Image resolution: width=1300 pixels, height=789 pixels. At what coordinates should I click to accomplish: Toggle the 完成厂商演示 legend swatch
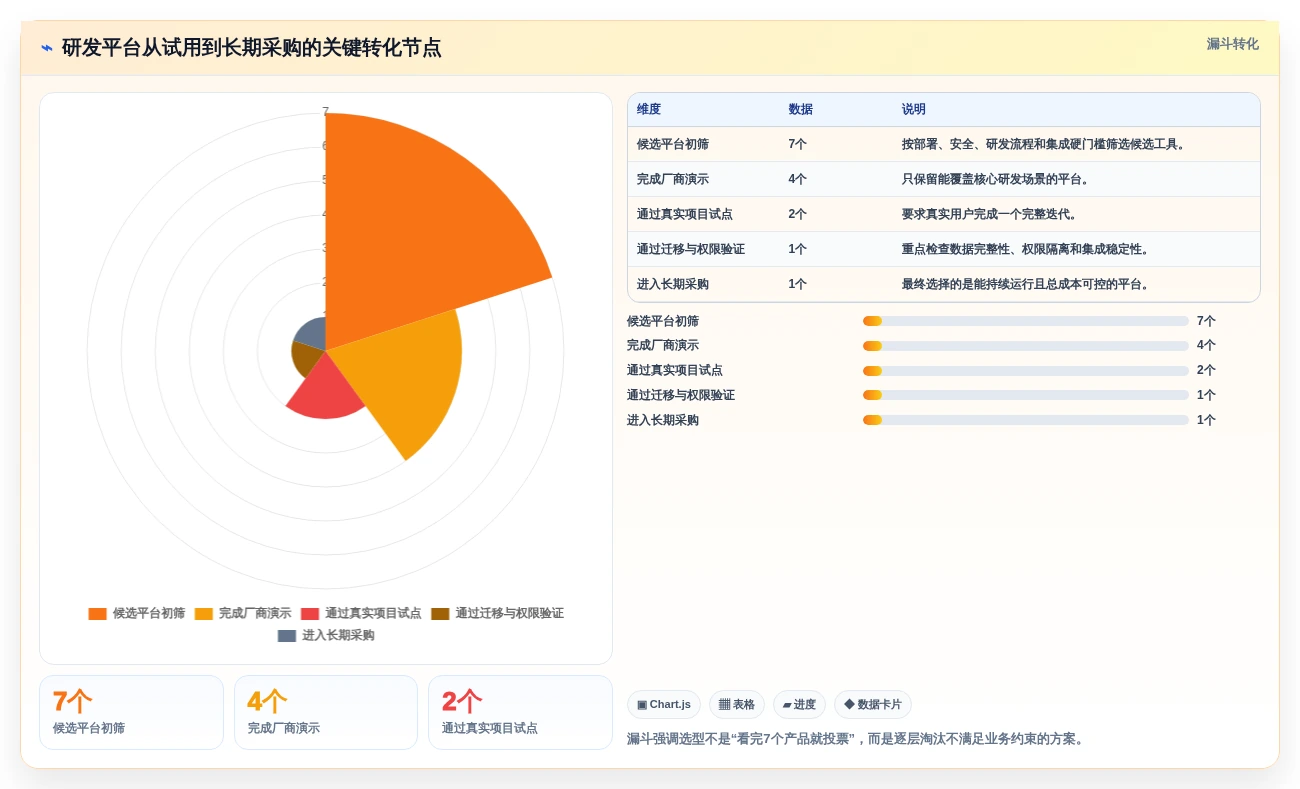point(204,614)
